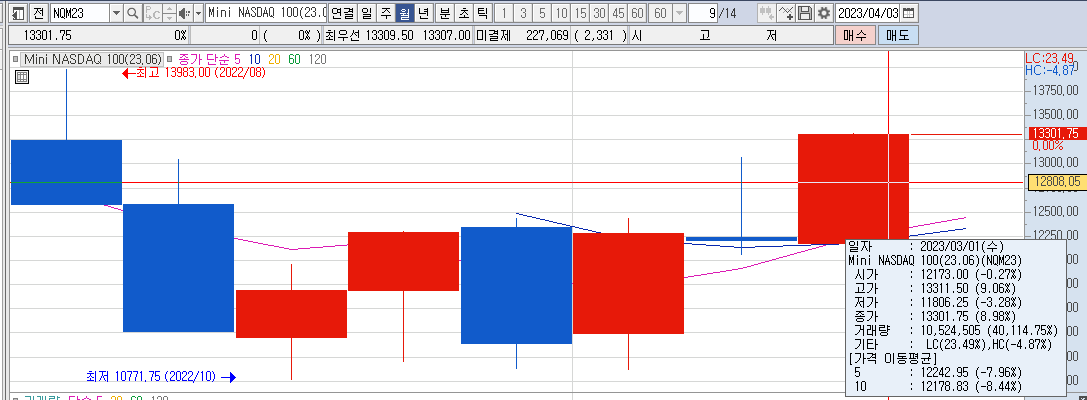1087x400 pixels.
Task: Click the 미결제 227,069 open interest value
Action: pyautogui.click(x=548, y=35)
